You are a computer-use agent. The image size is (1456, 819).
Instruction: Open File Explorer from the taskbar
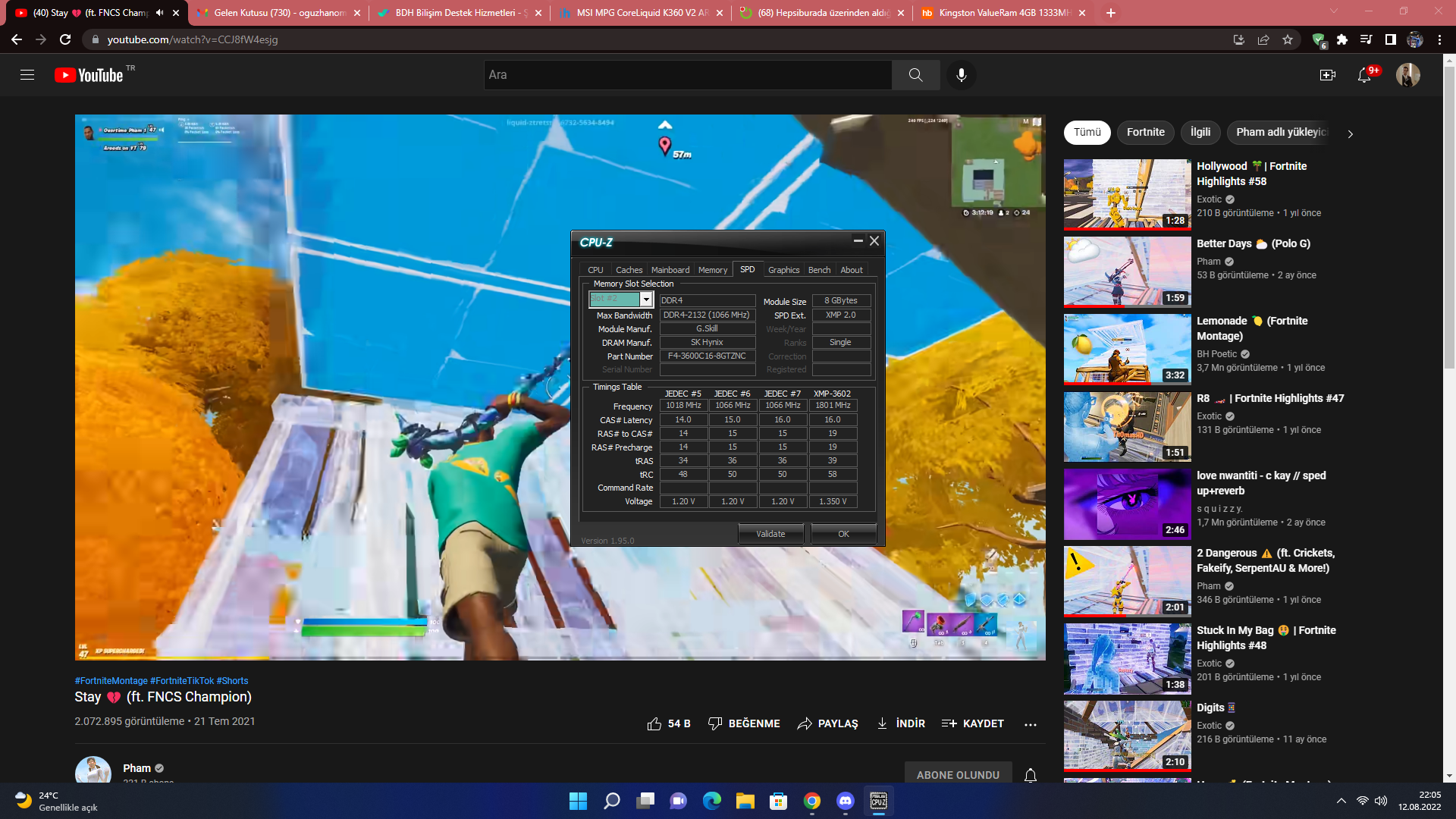point(745,801)
